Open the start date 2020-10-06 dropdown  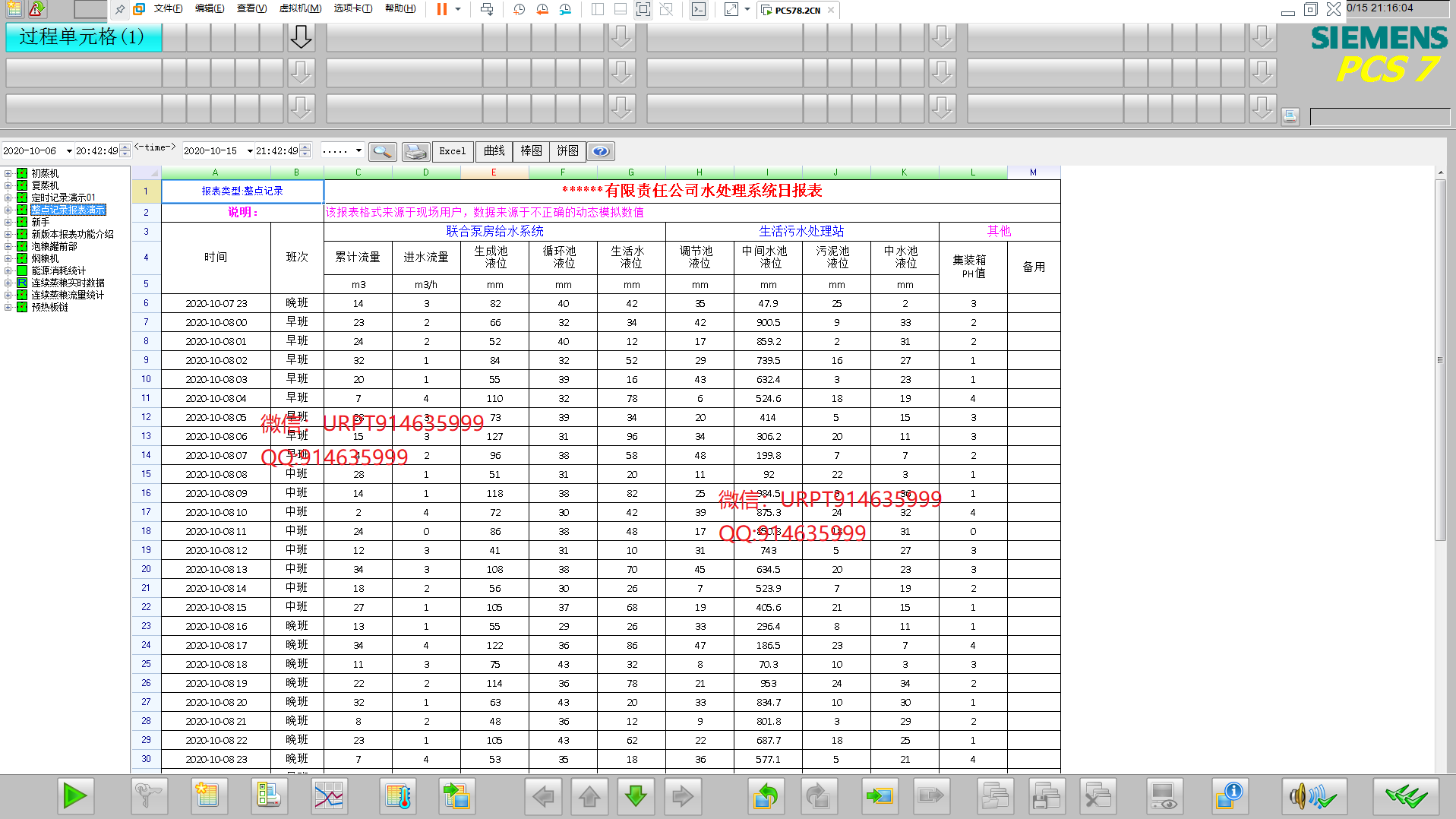pos(69,151)
